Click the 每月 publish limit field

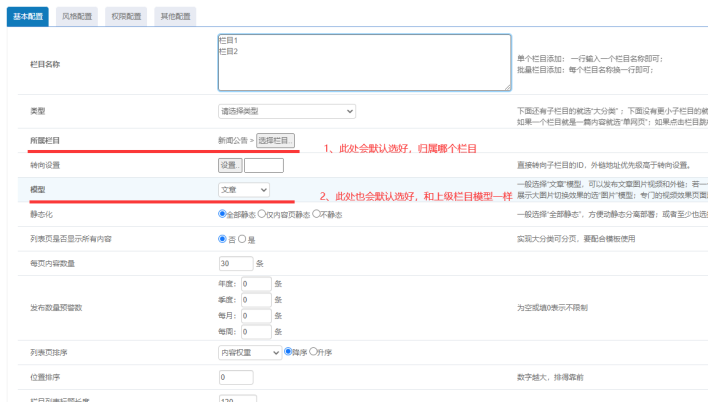256,314
